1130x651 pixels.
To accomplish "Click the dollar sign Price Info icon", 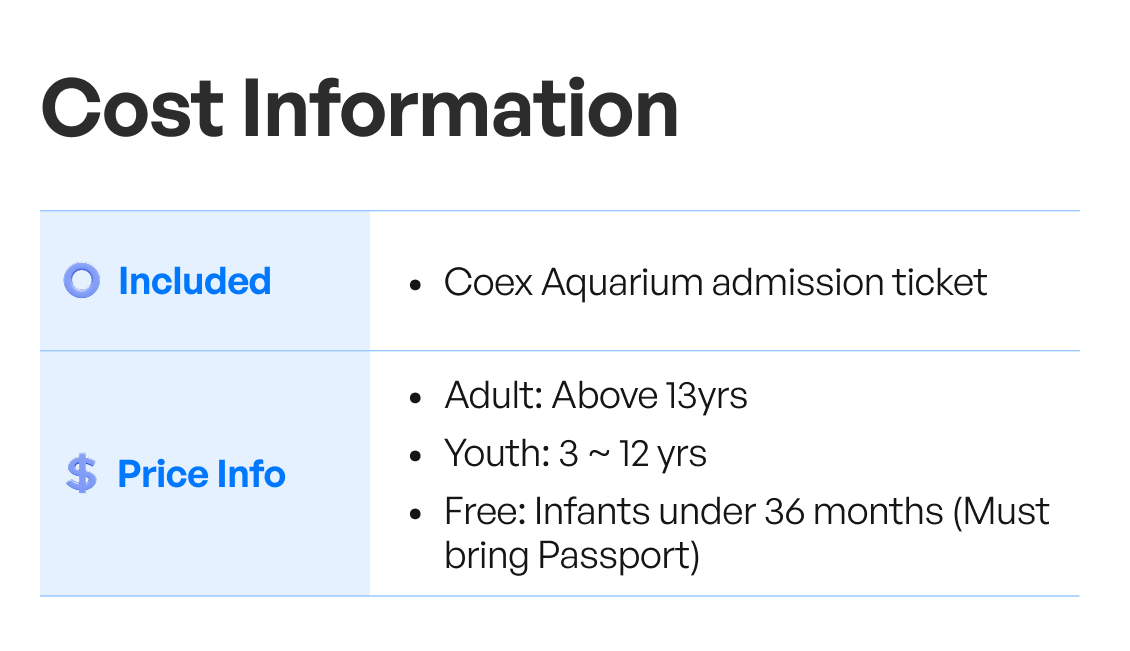I will click(81, 474).
